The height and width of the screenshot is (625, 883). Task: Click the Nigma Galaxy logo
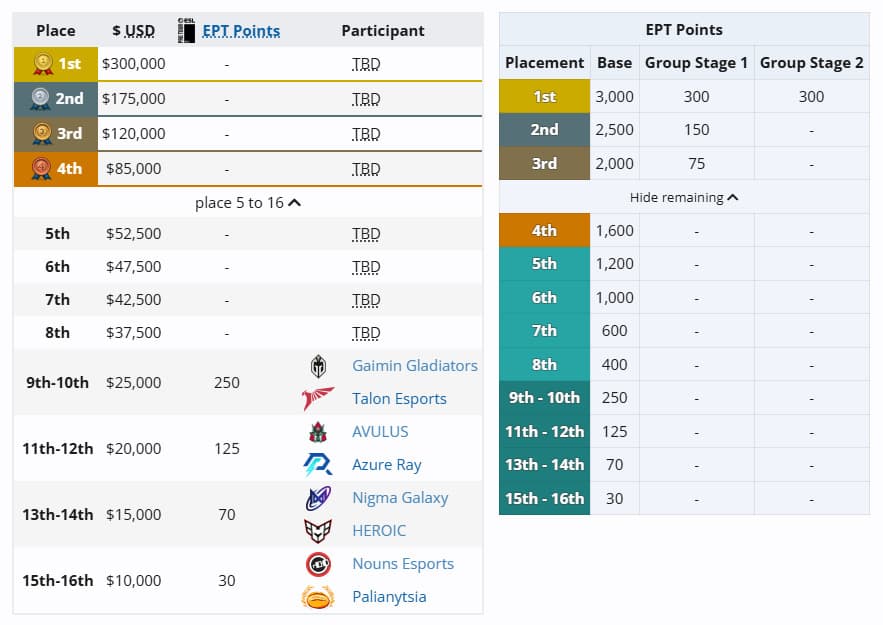pos(318,498)
